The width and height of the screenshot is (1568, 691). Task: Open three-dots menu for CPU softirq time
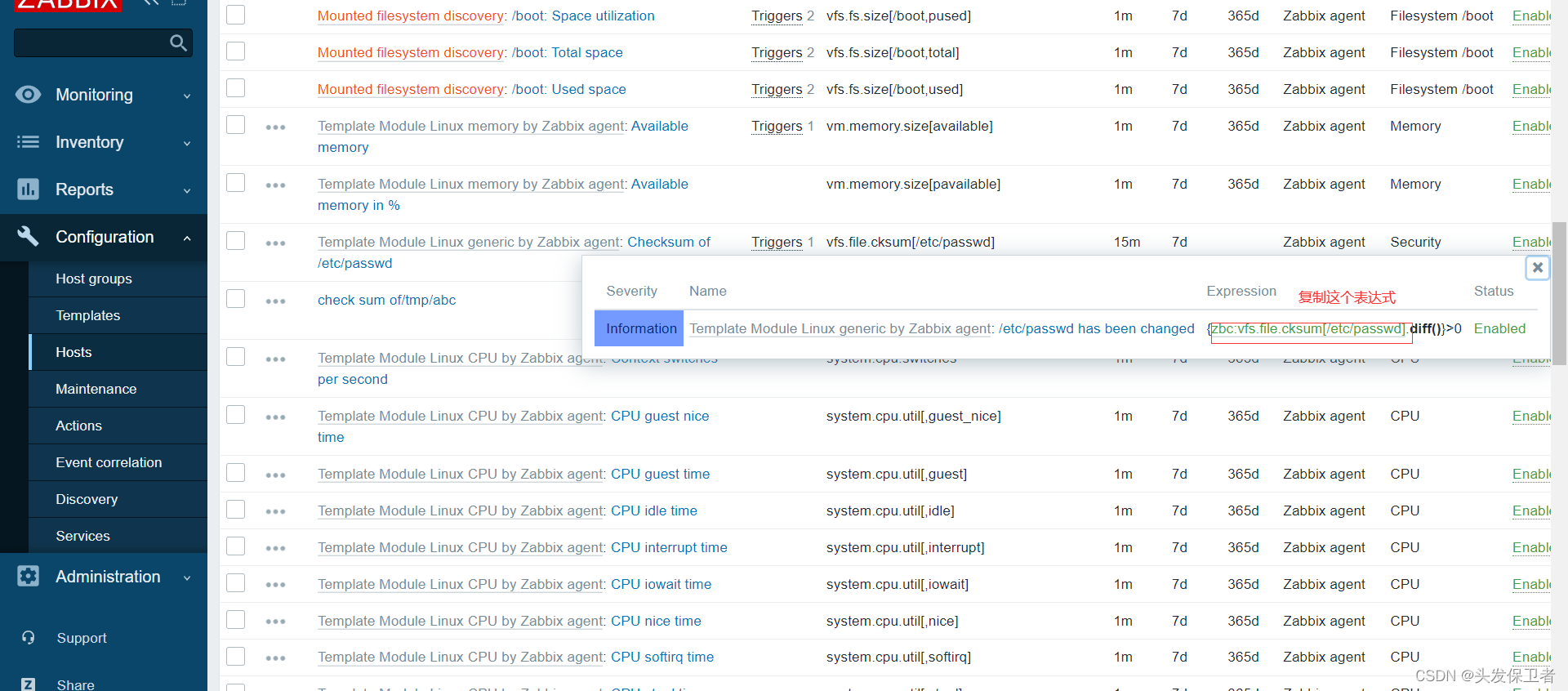275,658
